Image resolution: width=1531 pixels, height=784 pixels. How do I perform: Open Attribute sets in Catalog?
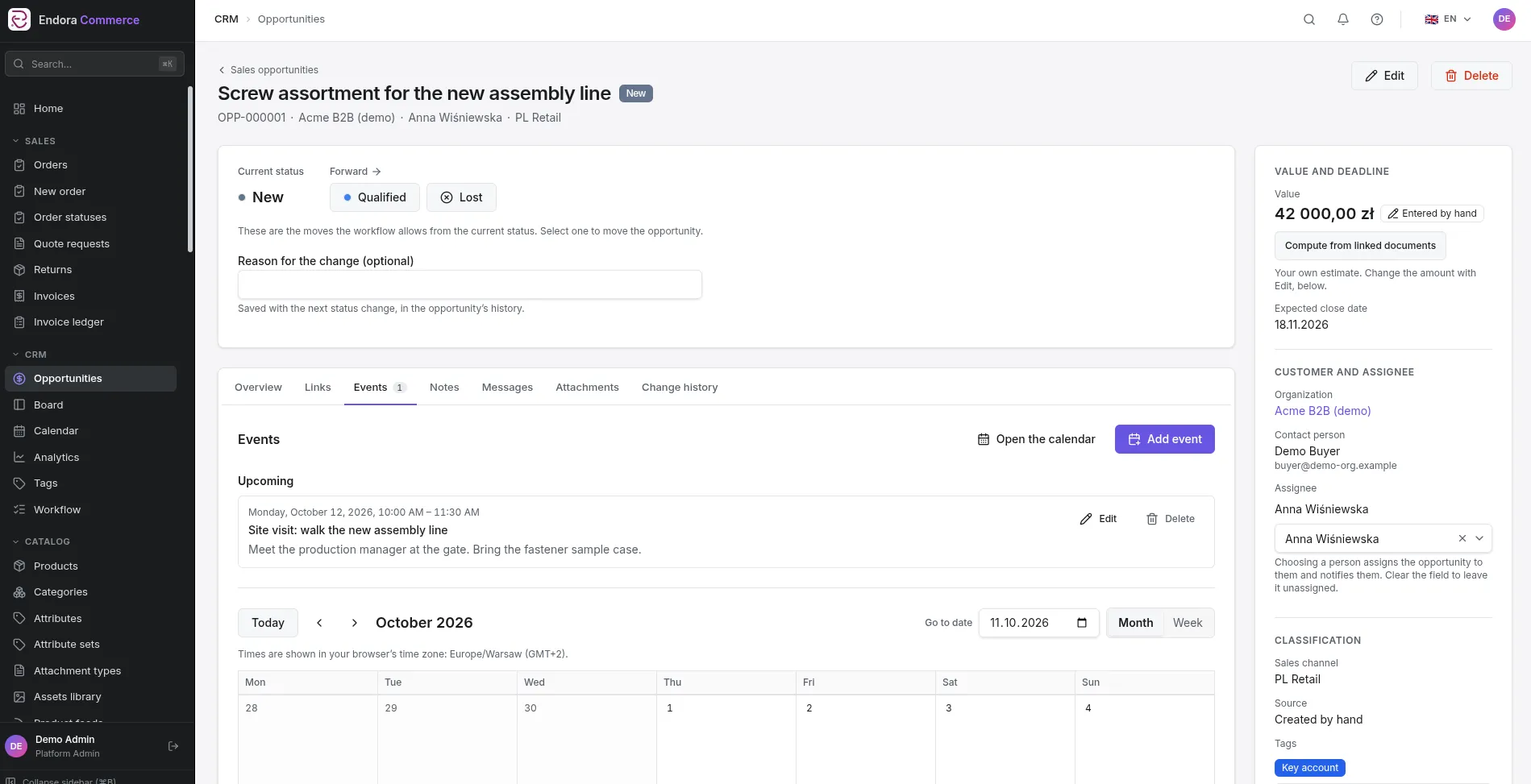coord(90,645)
